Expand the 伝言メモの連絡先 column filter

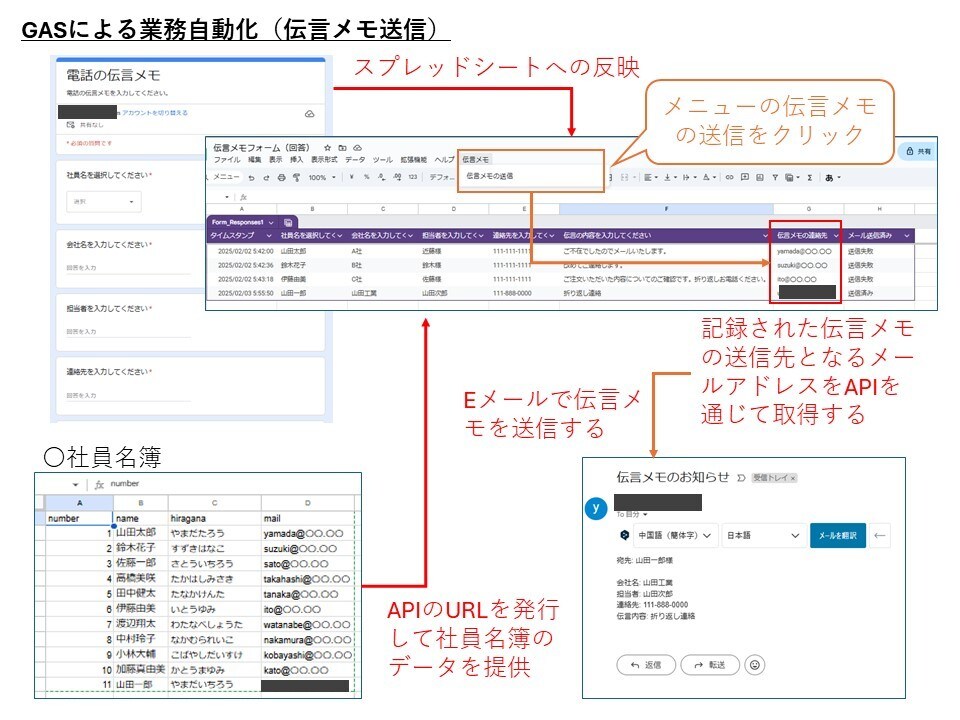836,236
